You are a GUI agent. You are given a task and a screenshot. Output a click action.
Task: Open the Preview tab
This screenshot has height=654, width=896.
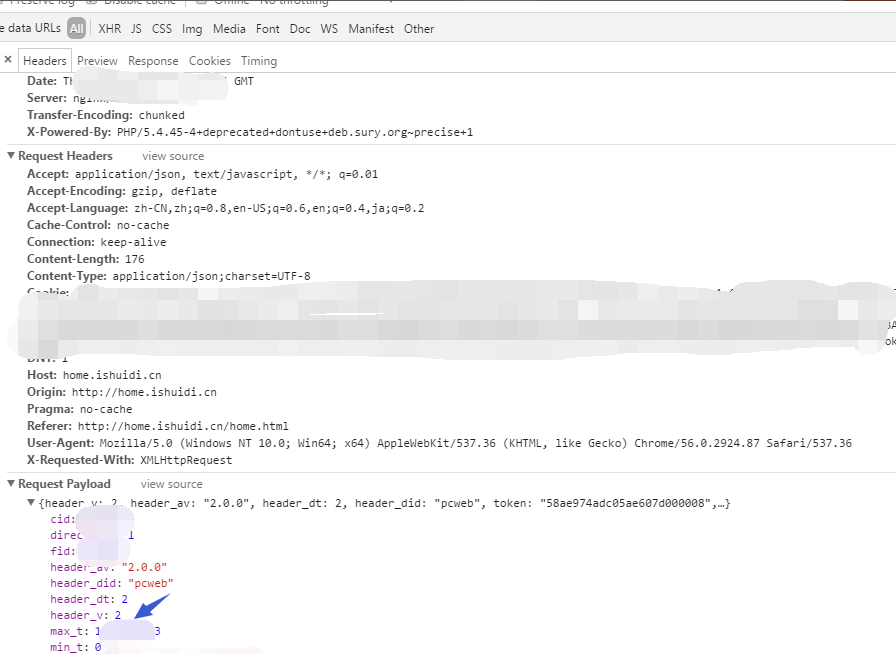(97, 61)
